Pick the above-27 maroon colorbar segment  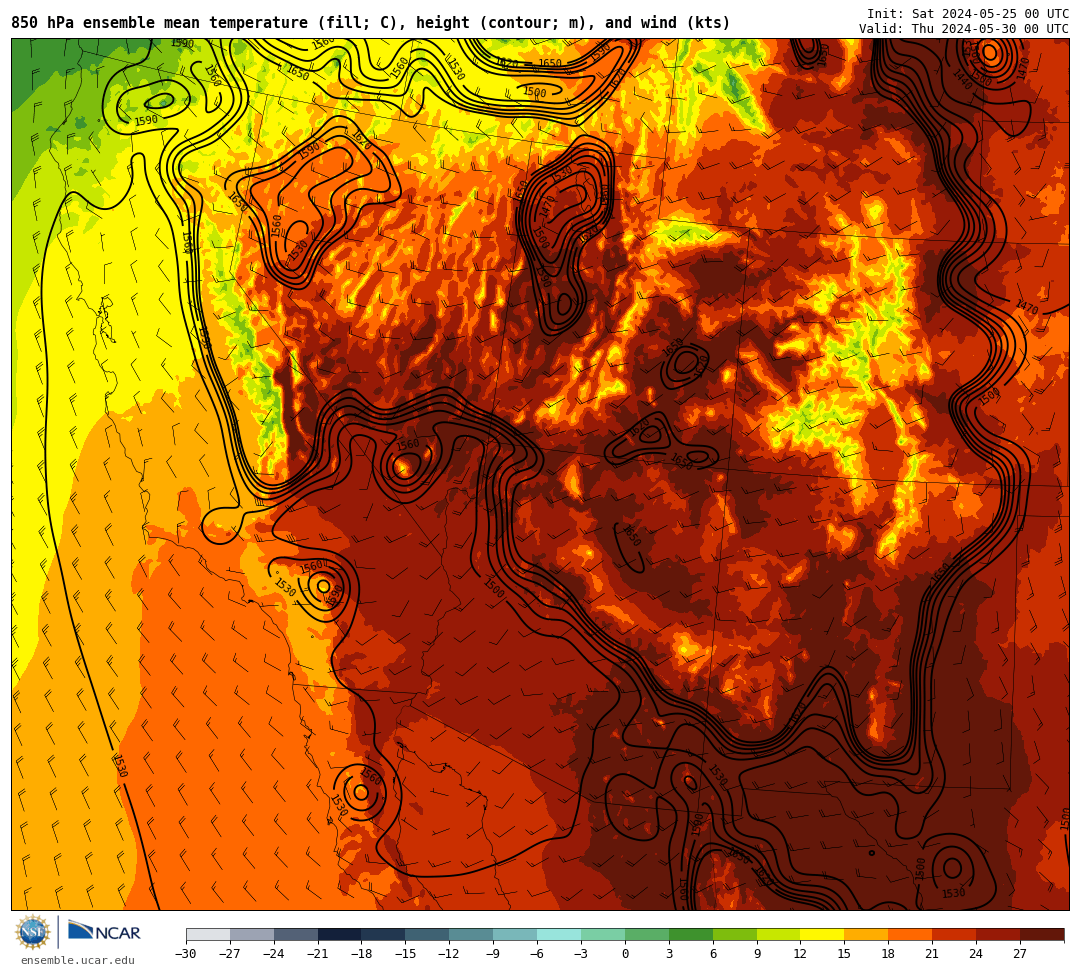1042,934
